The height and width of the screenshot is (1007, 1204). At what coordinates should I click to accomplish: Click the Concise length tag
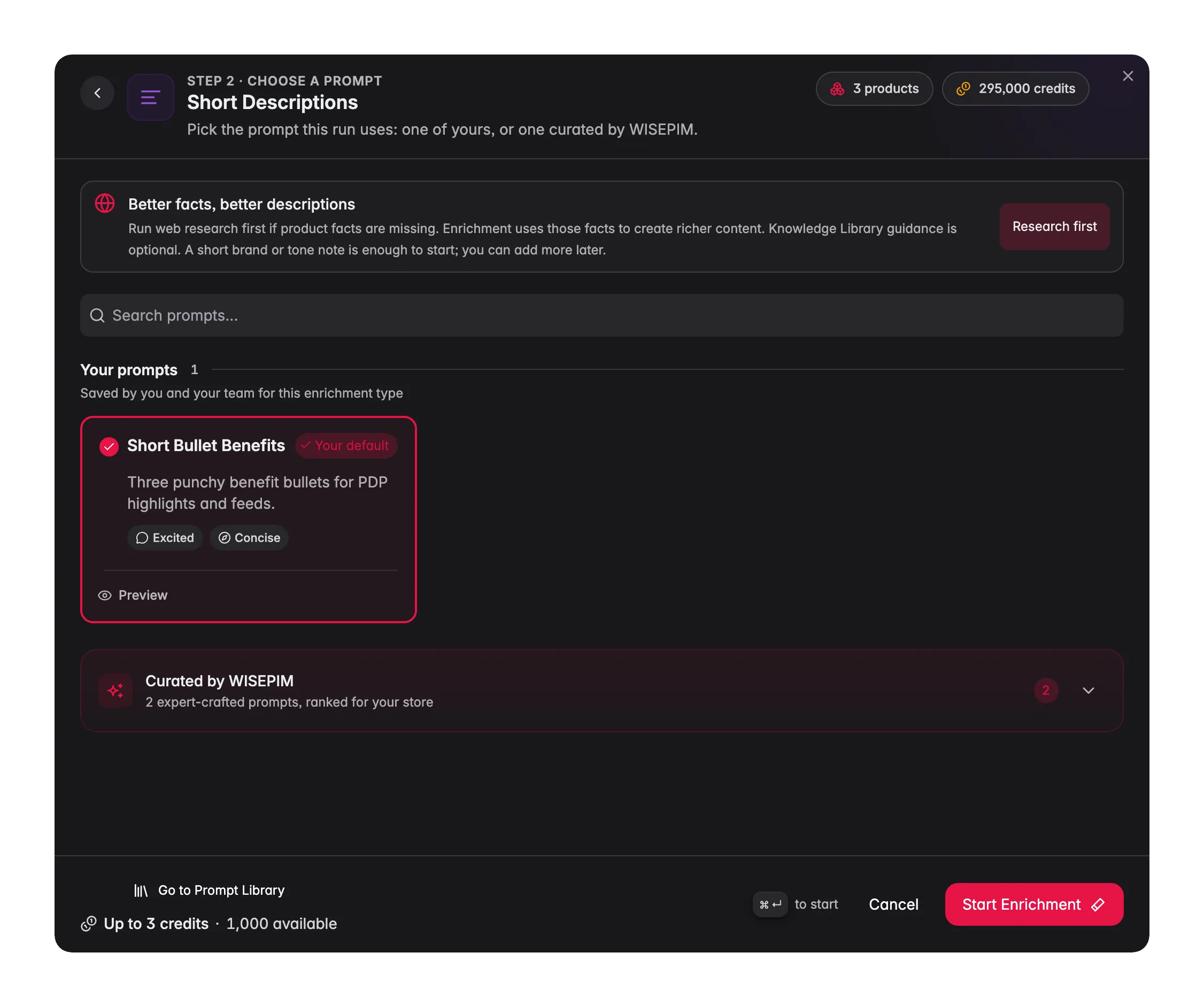(x=249, y=538)
